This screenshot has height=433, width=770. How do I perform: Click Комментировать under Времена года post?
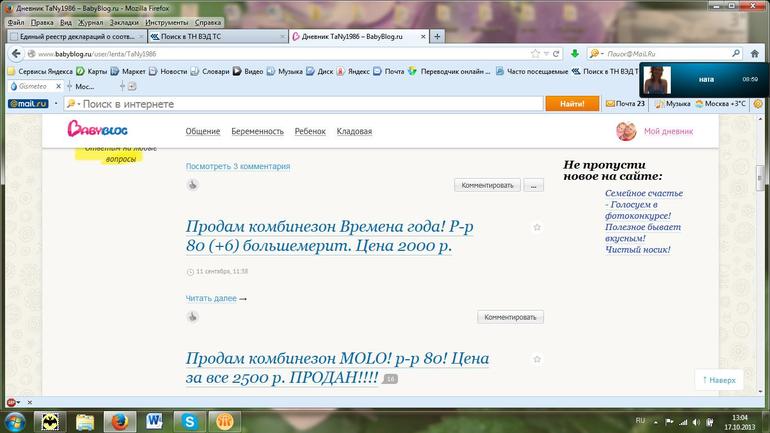tap(510, 317)
